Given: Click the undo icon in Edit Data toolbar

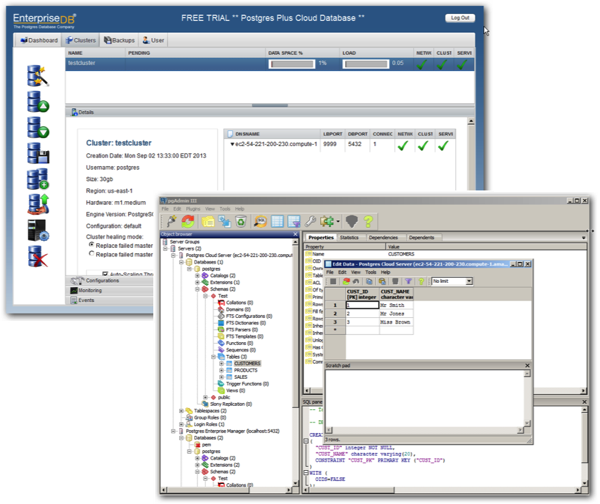Looking at the screenshot, I should (x=356, y=281).
